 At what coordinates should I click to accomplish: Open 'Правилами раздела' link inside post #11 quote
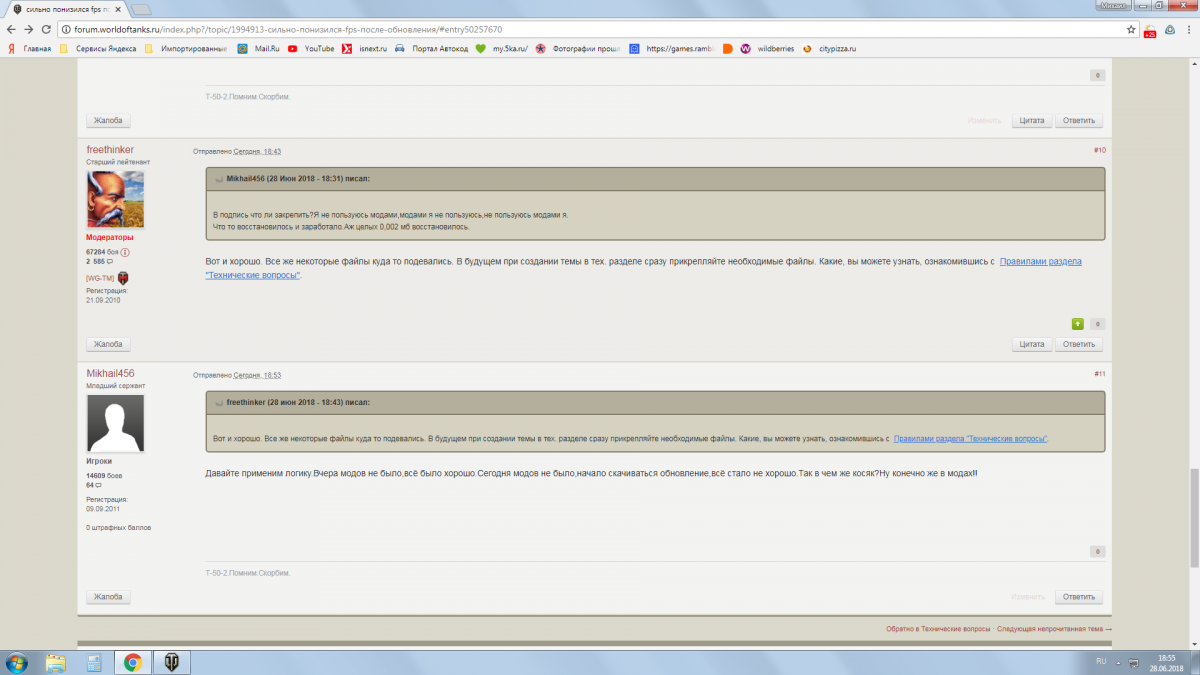(x=970, y=439)
